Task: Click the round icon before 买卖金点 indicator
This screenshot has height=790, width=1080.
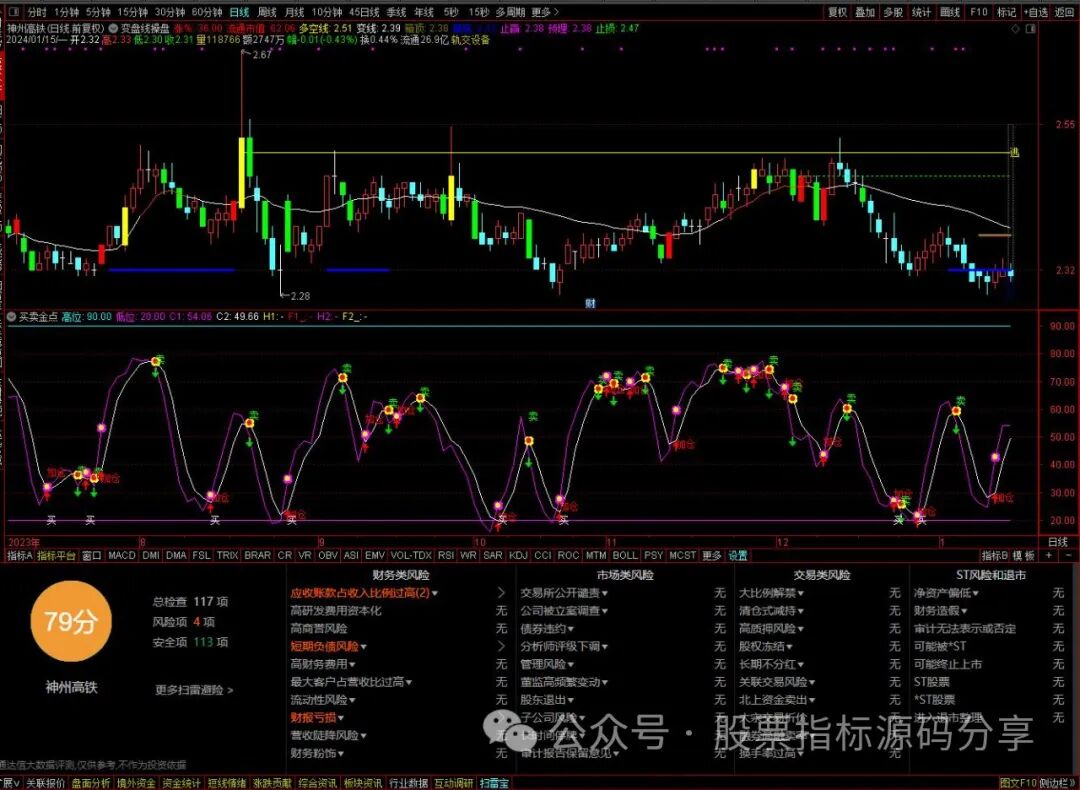Action: [11, 317]
